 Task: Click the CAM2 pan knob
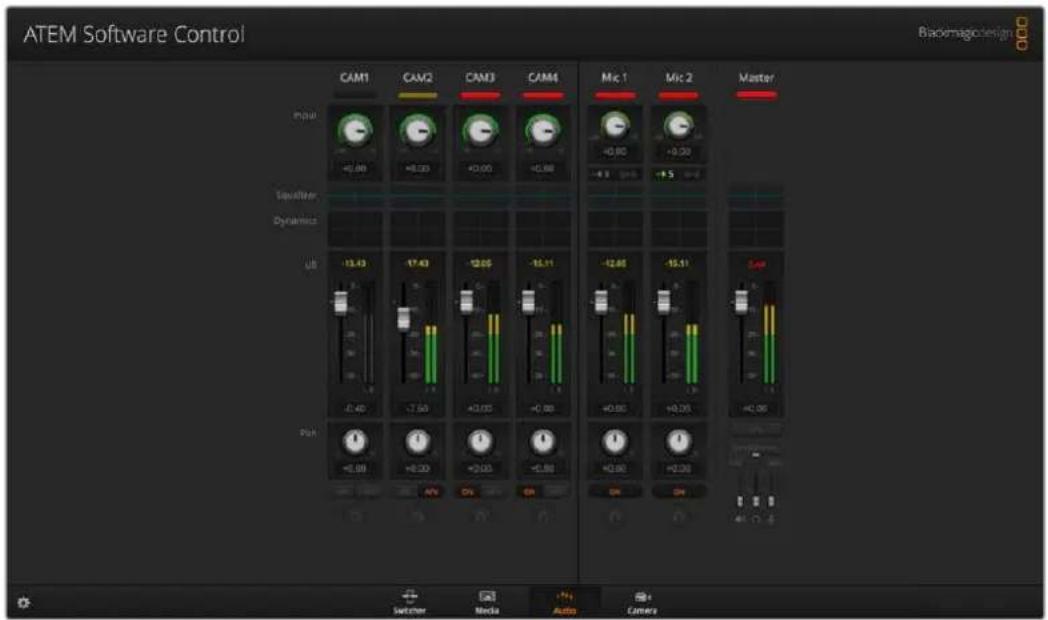click(418, 442)
